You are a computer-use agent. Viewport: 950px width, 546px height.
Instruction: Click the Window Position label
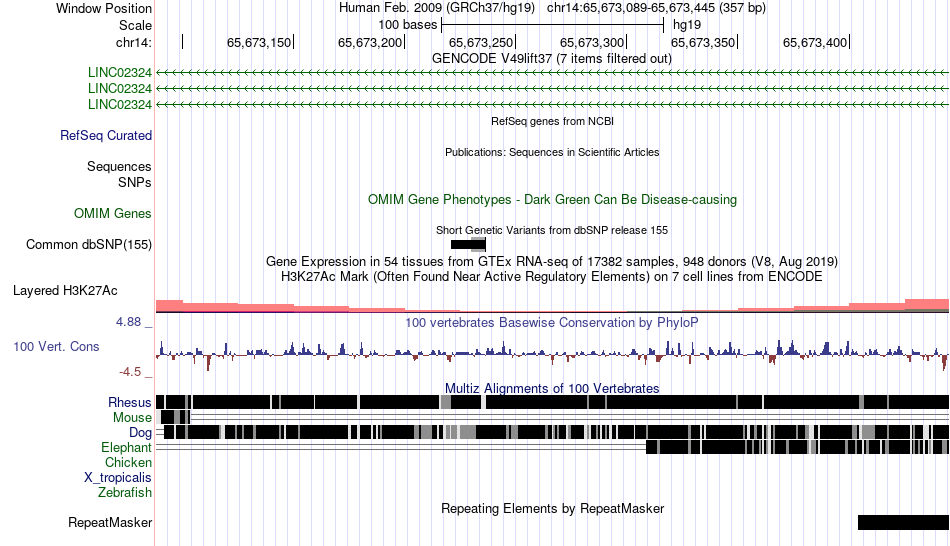pos(104,8)
